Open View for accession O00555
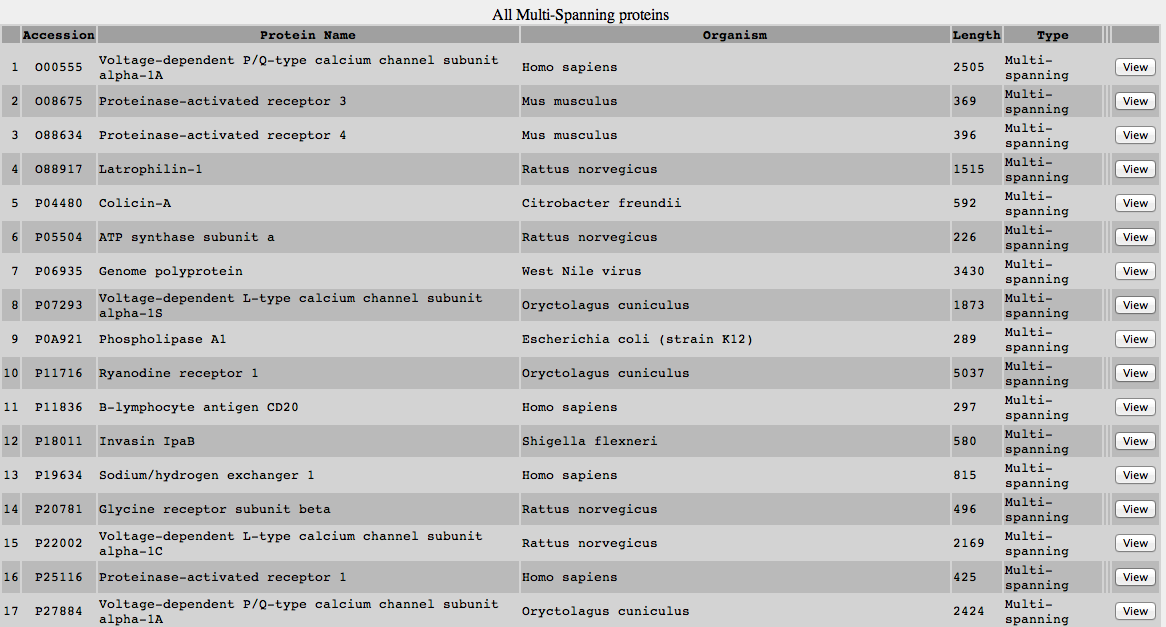This screenshot has width=1166, height=627. tap(1134, 67)
